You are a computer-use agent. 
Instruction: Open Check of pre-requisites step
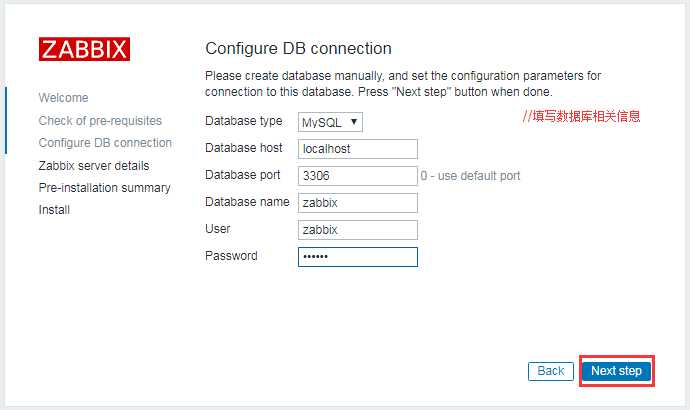100,121
